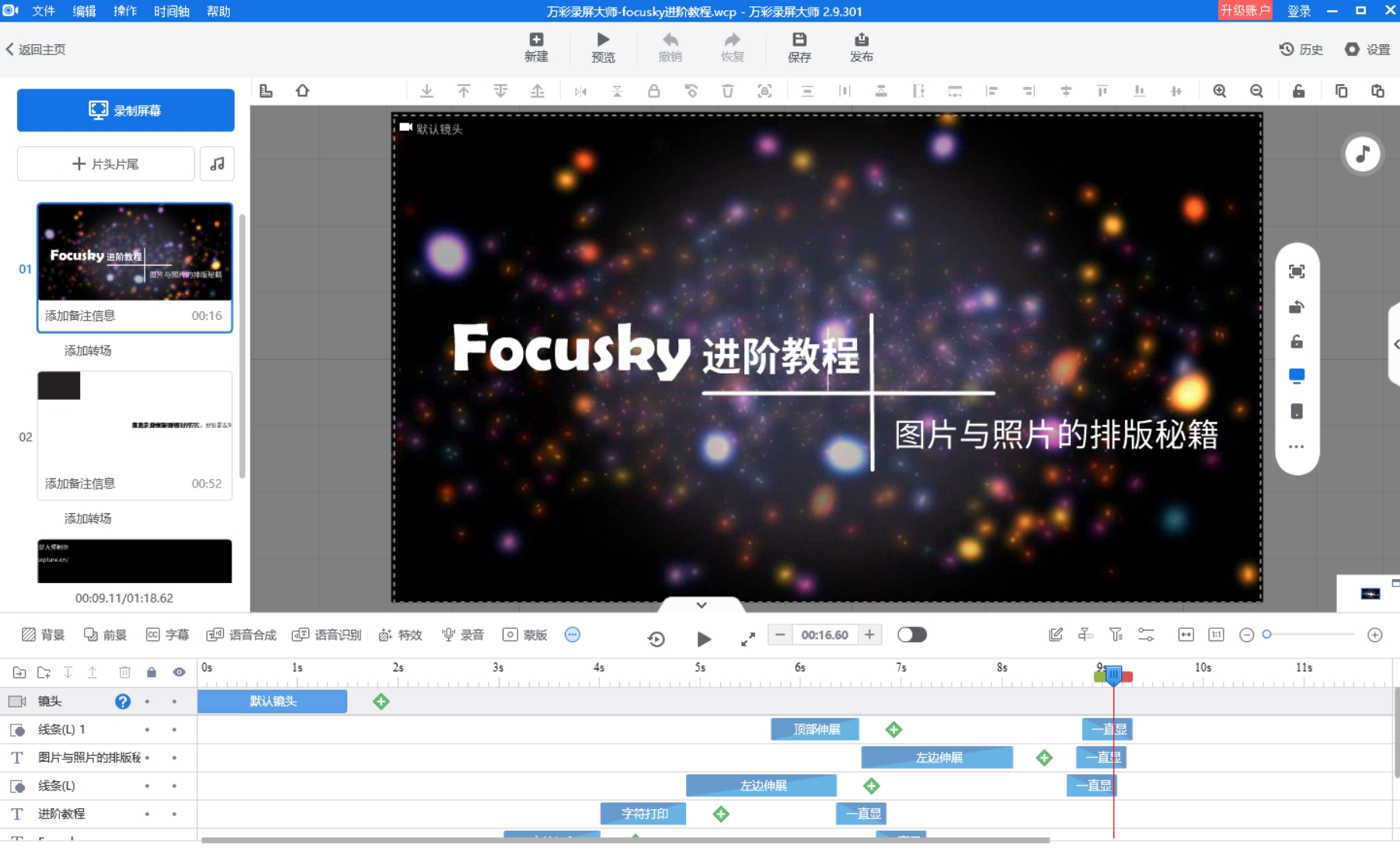Open the 编辑 menu
Image resolution: width=1400 pixels, height=851 pixels.
(84, 11)
